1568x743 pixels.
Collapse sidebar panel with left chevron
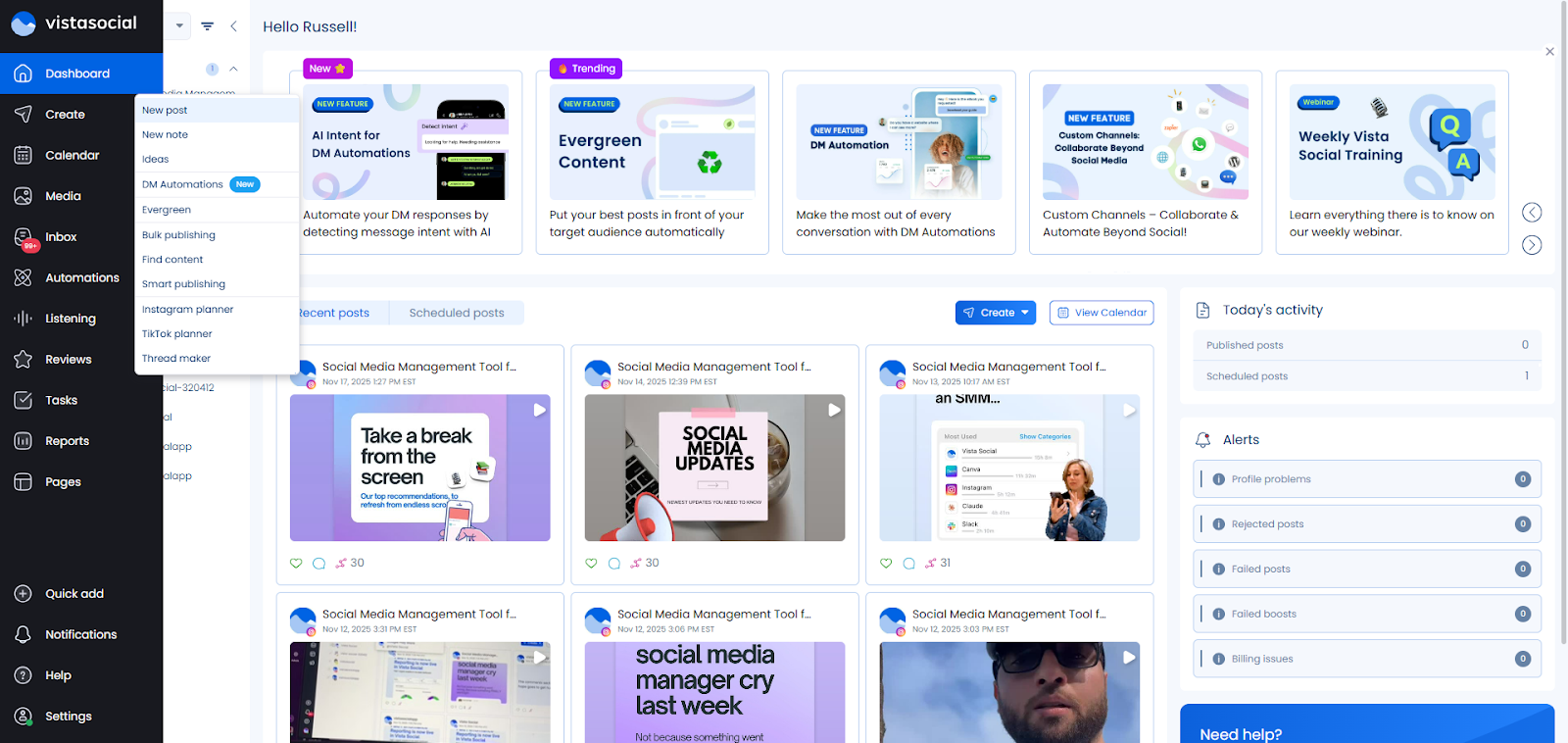point(233,26)
